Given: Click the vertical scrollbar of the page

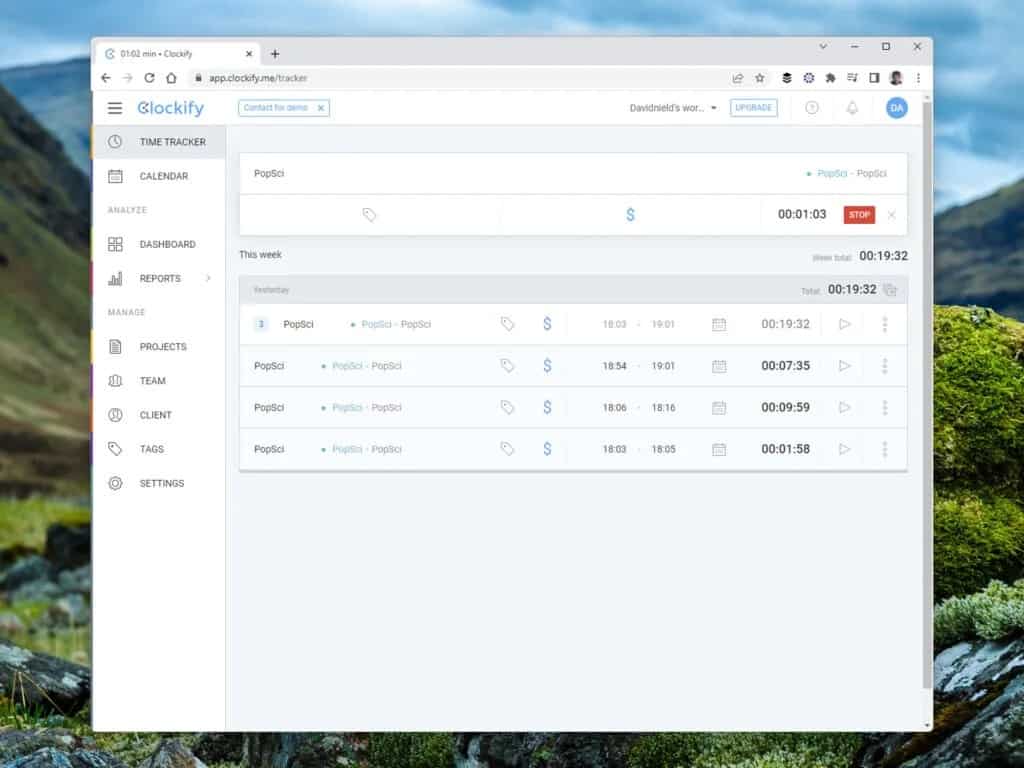Looking at the screenshot, I should (x=926, y=400).
